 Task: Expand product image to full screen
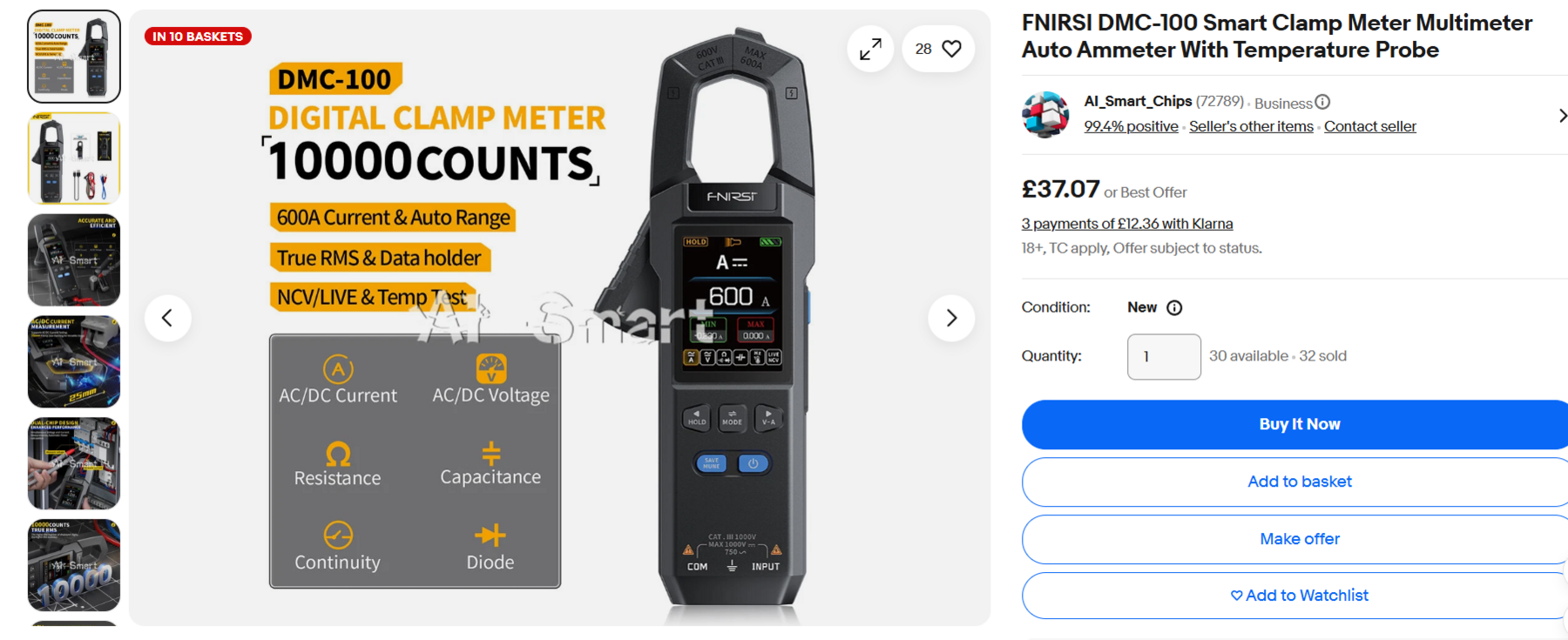pos(870,49)
